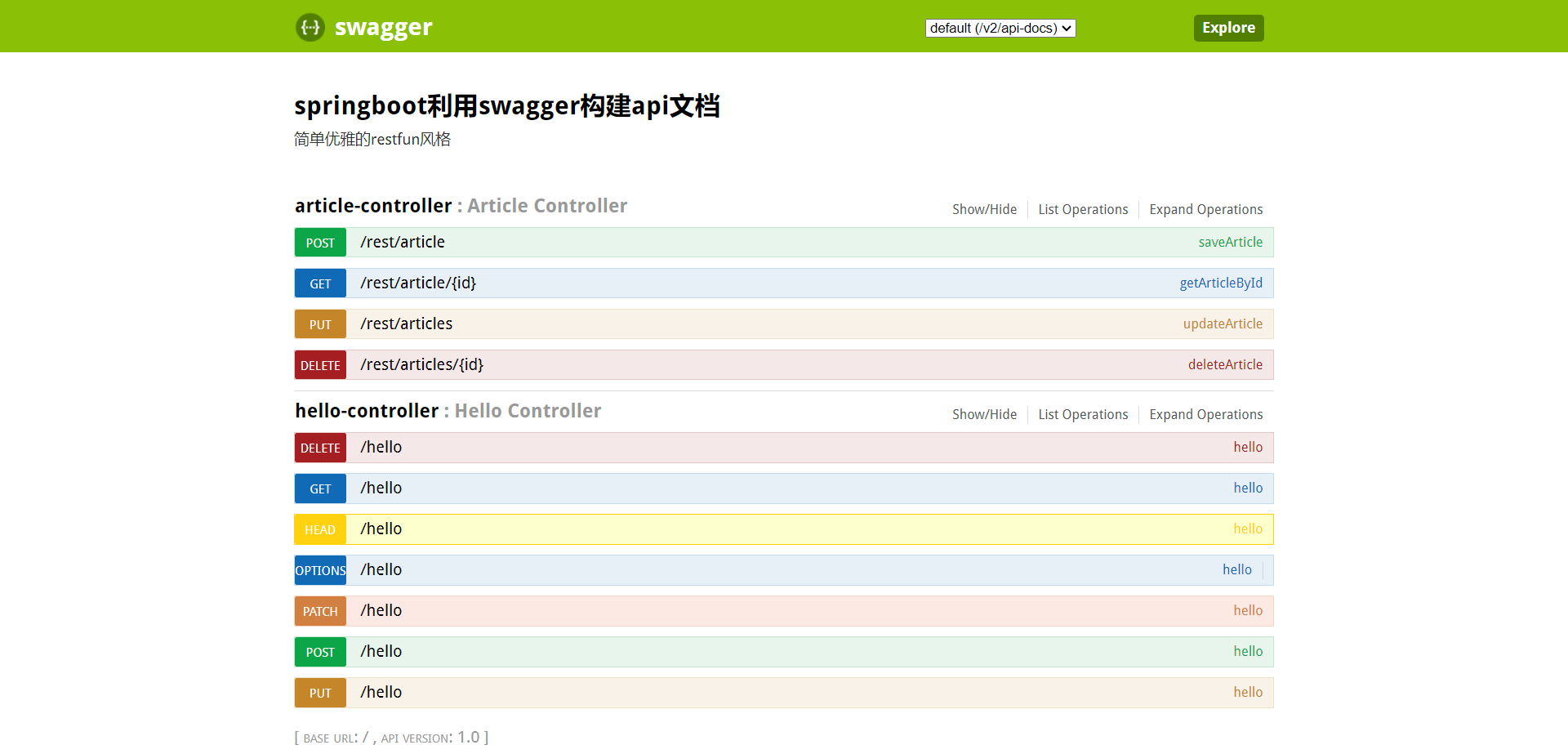Image resolution: width=1568 pixels, height=754 pixels.
Task: Expand the /rest/article path
Action: pos(403,242)
